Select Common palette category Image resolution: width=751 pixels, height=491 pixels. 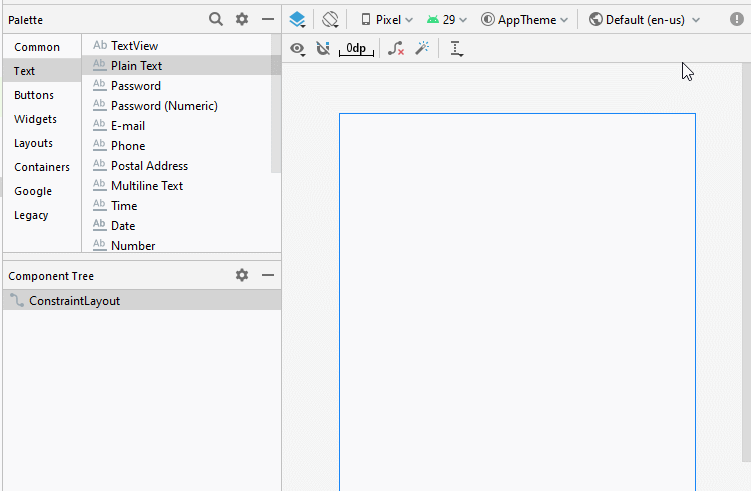click(x=42, y=47)
